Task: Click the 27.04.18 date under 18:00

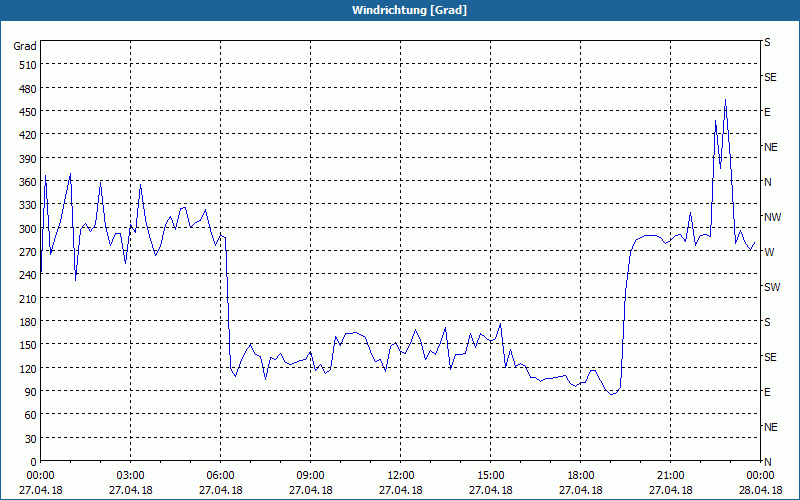Action: coord(581,490)
